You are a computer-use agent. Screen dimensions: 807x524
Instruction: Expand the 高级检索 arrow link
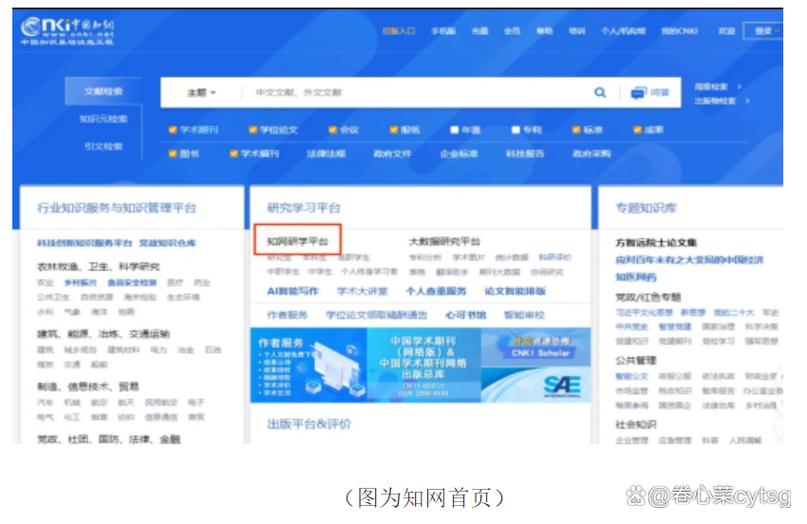point(718,86)
